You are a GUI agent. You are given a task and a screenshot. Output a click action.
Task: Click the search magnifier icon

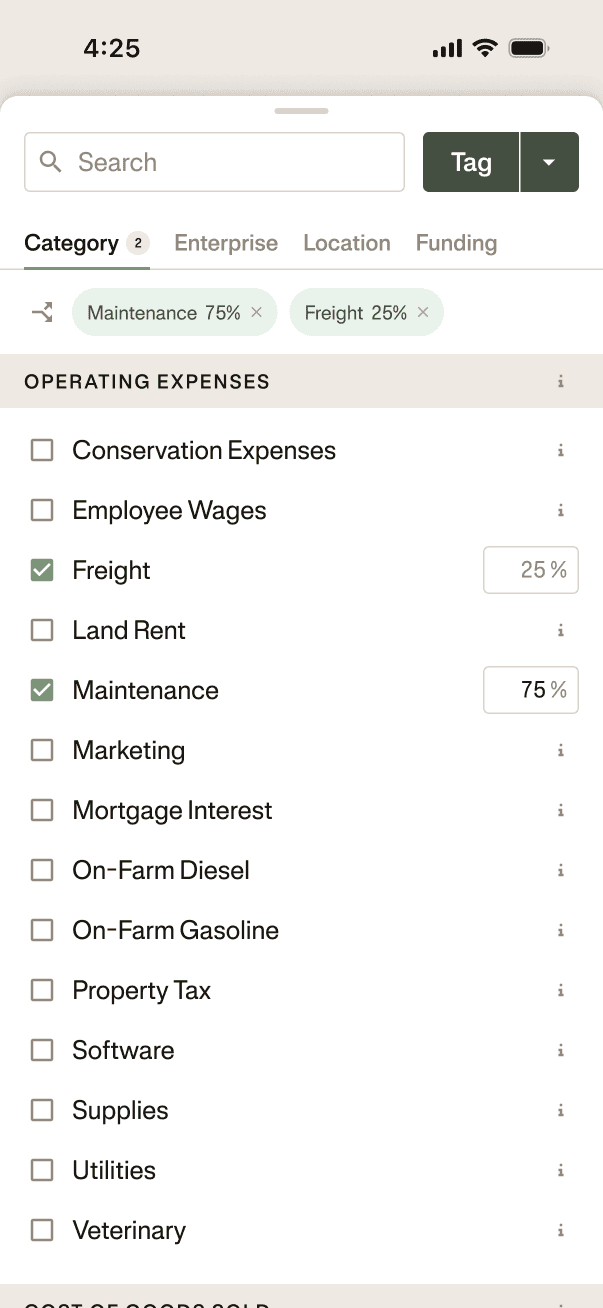[x=50, y=162]
